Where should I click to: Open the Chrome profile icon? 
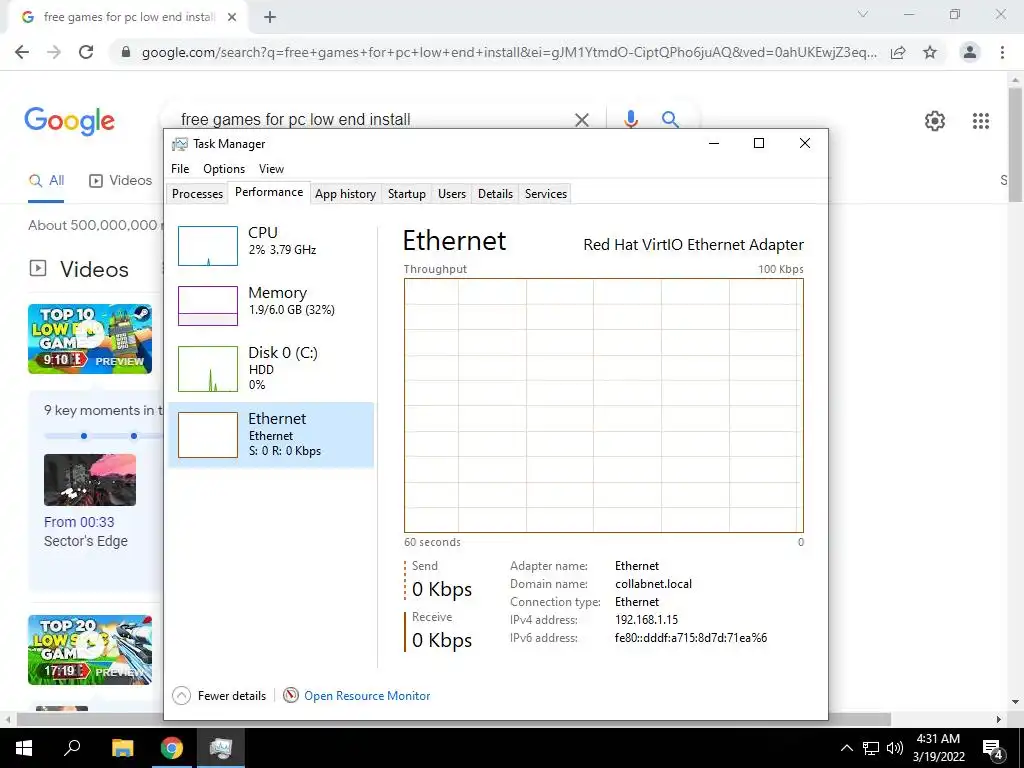[970, 52]
